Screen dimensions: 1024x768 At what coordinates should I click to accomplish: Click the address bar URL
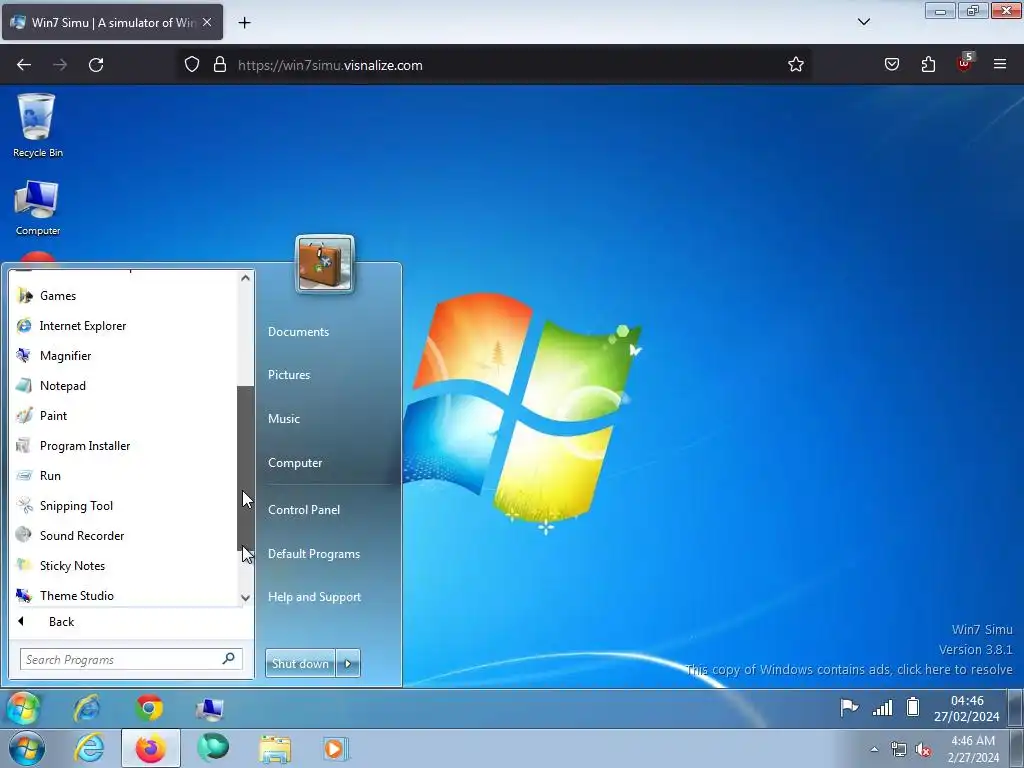click(330, 65)
